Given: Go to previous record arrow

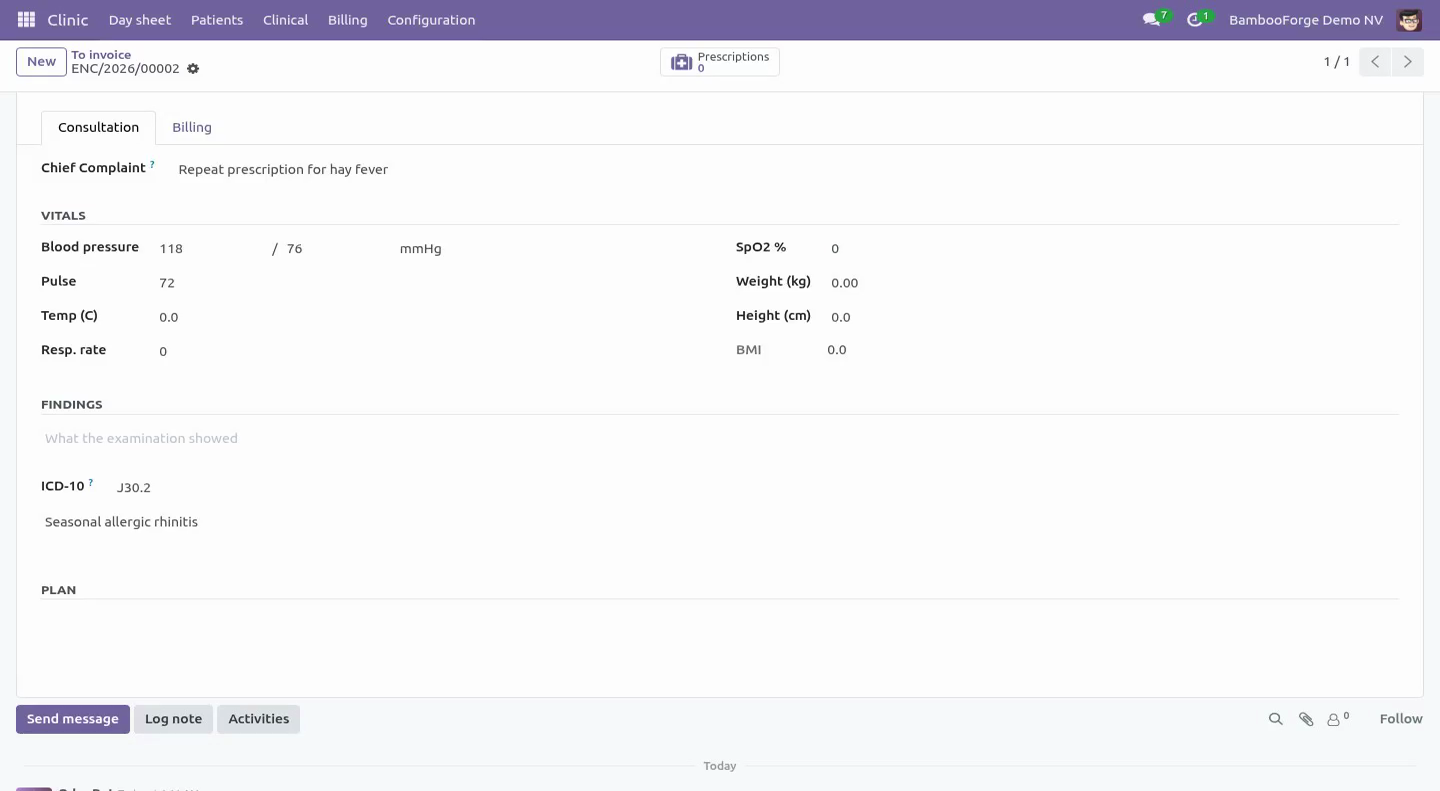Looking at the screenshot, I should click(1375, 62).
